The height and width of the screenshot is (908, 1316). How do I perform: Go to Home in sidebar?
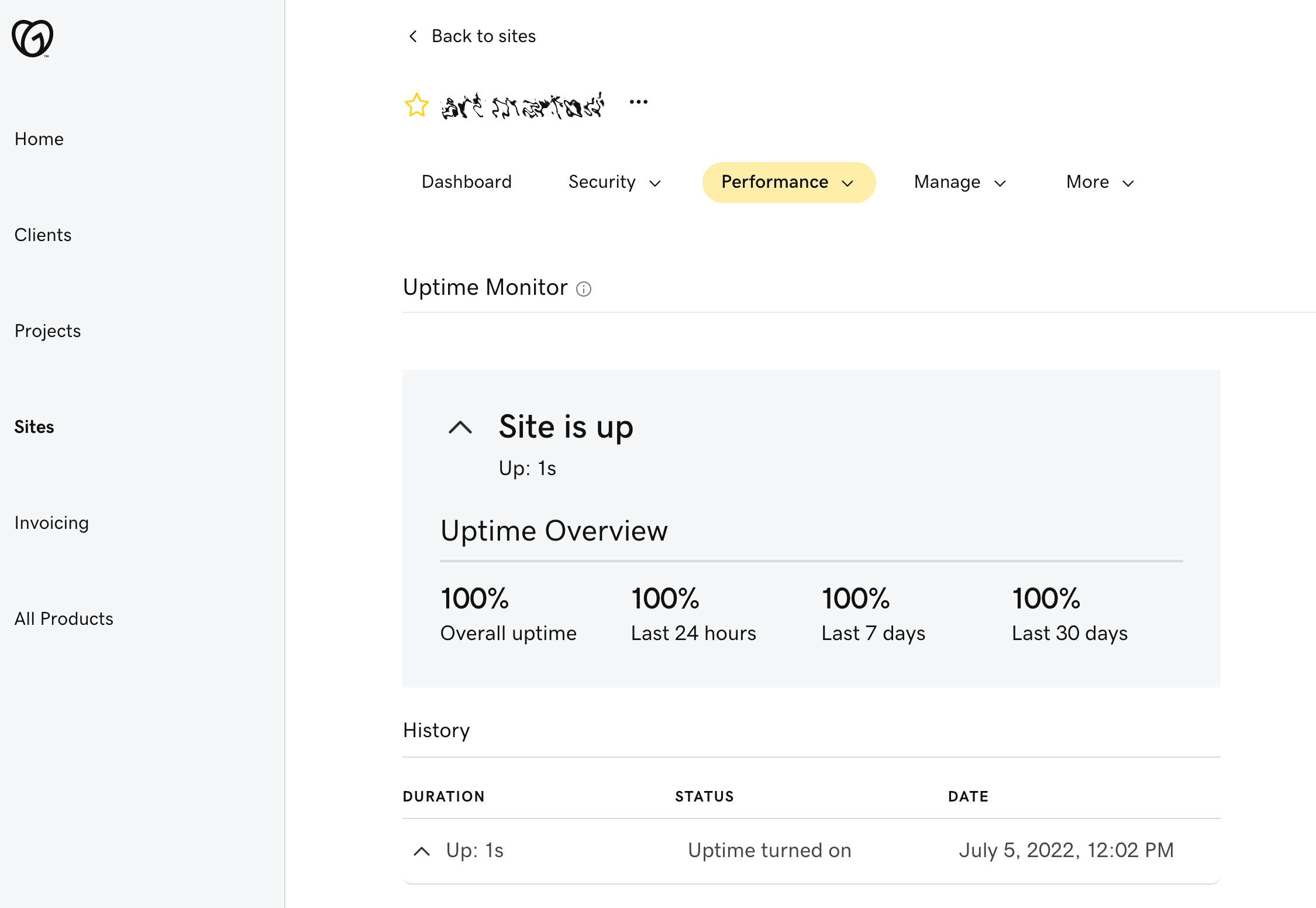coord(39,139)
